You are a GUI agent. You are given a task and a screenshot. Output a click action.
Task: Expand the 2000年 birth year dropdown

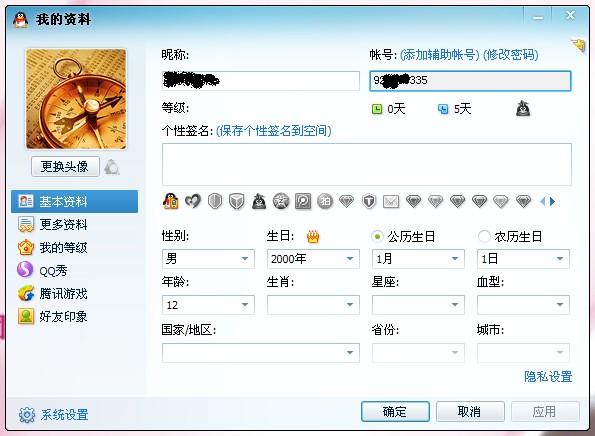click(313, 259)
